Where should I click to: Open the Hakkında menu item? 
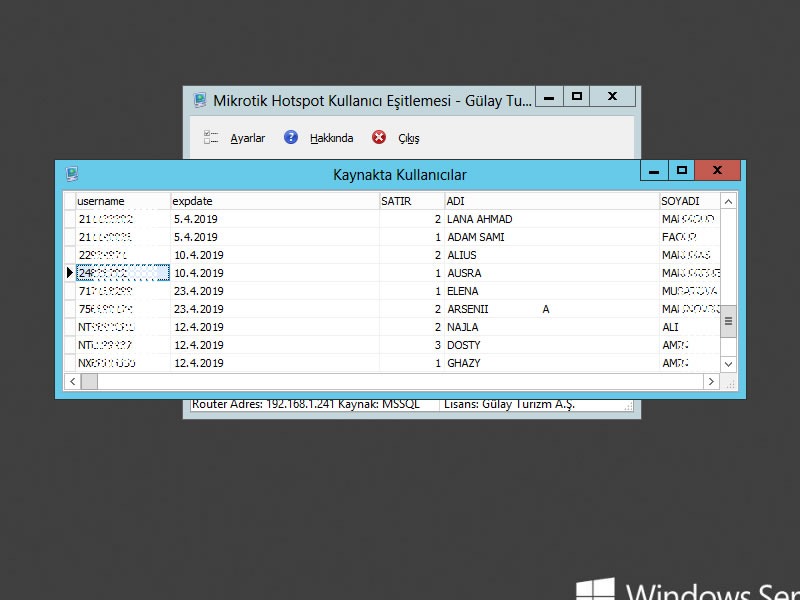pyautogui.click(x=331, y=138)
